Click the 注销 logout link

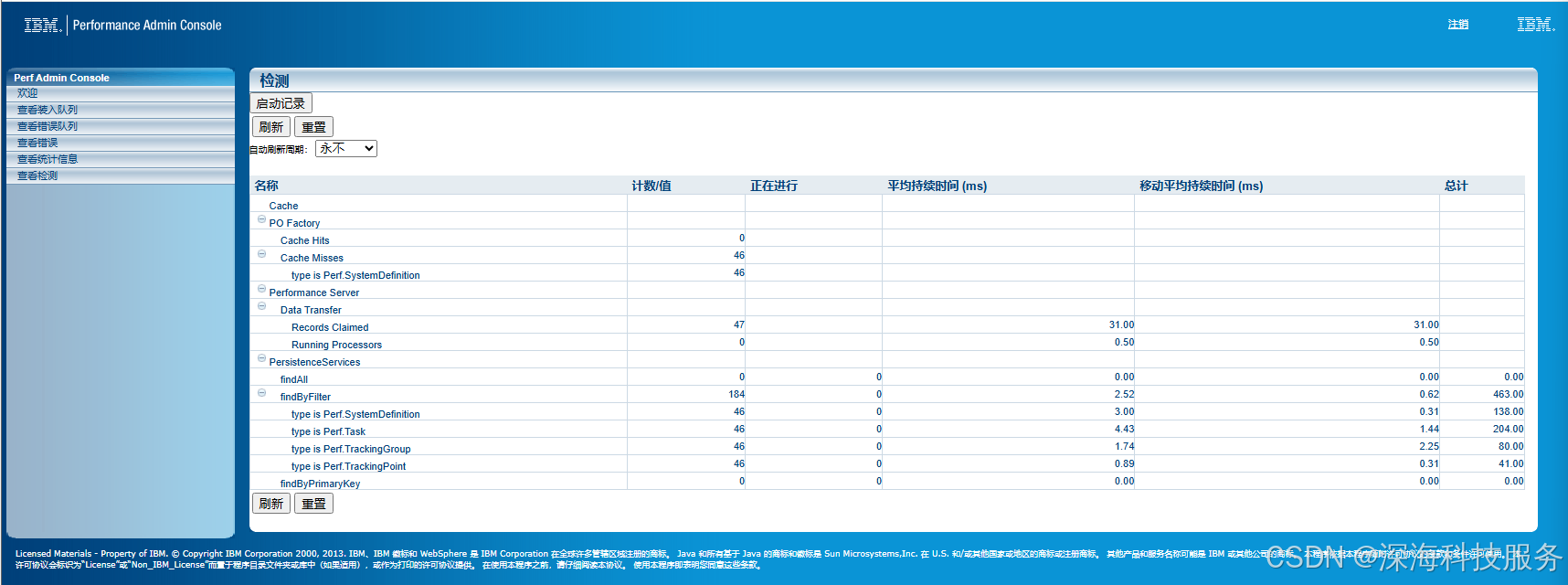tap(1458, 25)
